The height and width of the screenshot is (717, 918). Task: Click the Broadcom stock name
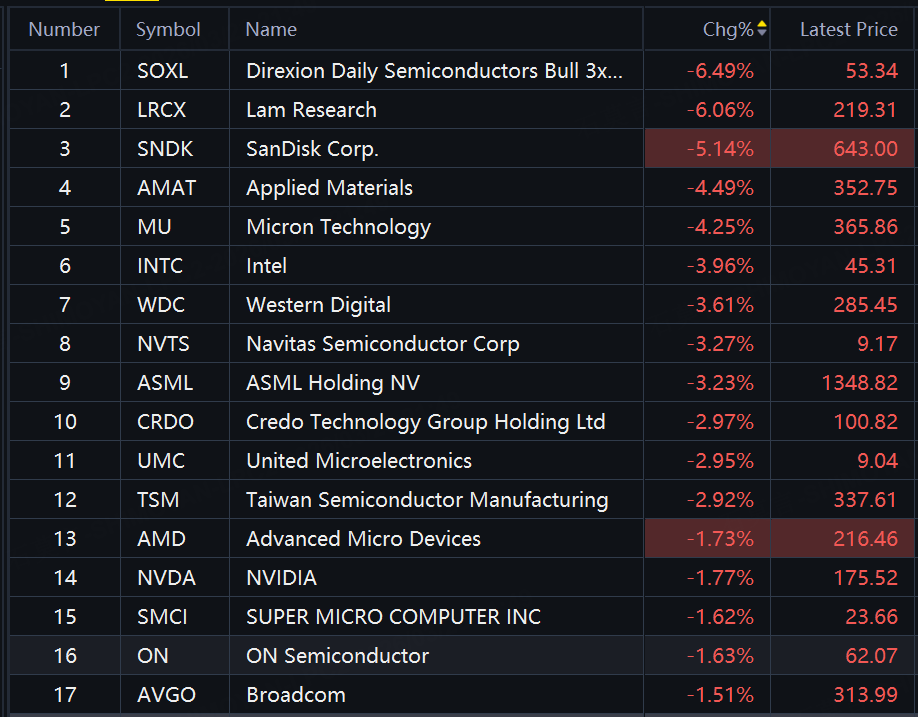coord(295,695)
